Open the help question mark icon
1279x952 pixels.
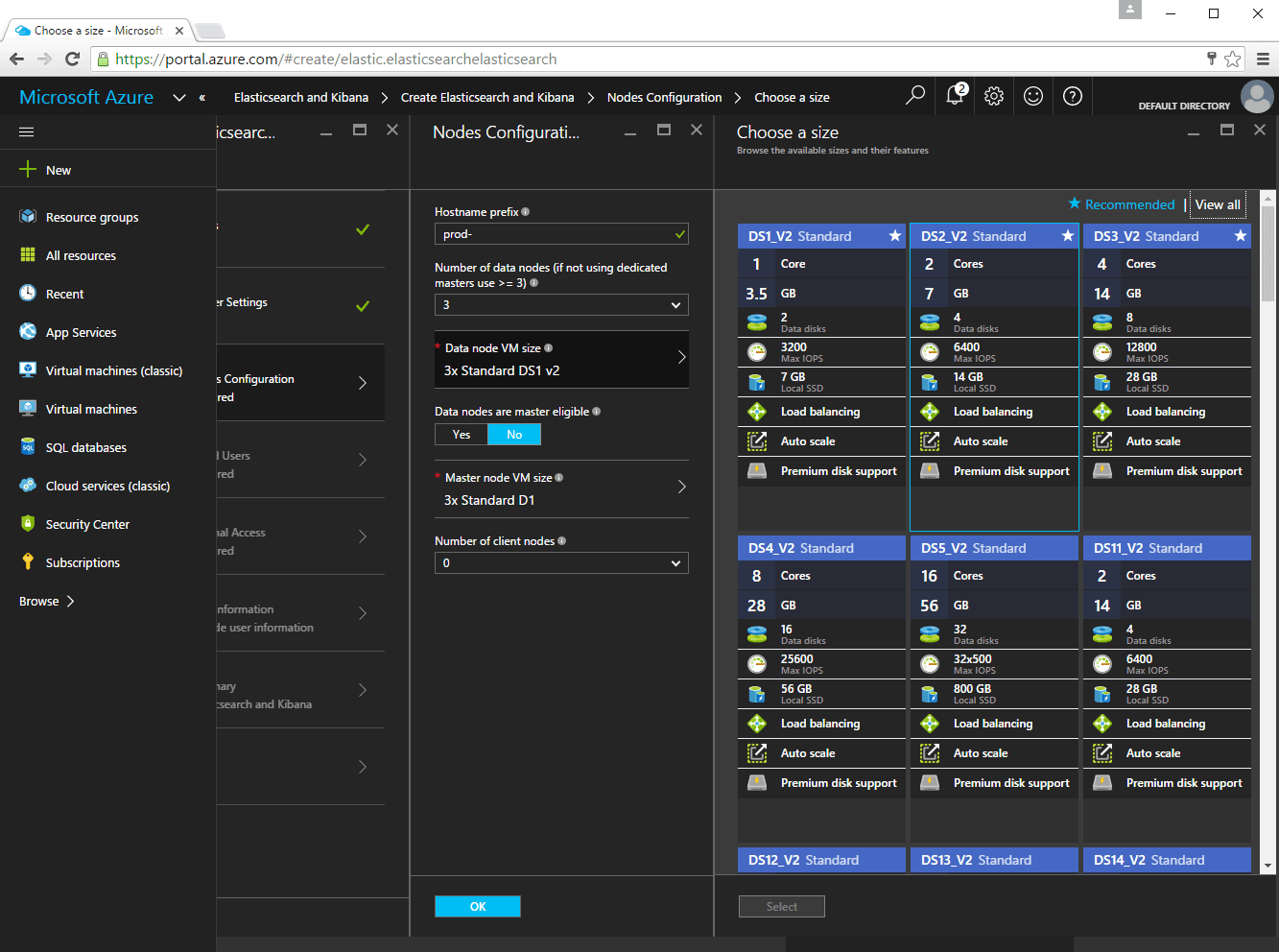click(x=1073, y=96)
